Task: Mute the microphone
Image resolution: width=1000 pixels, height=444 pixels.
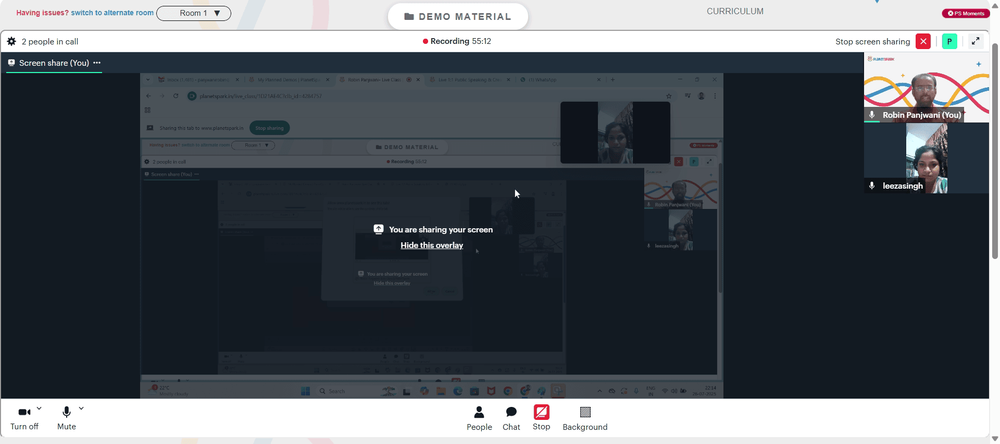Action: pyautogui.click(x=66, y=418)
